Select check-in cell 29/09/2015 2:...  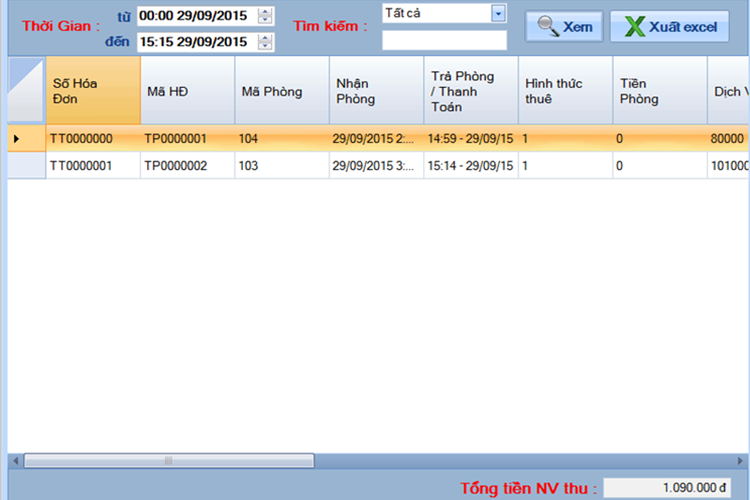coord(376,139)
